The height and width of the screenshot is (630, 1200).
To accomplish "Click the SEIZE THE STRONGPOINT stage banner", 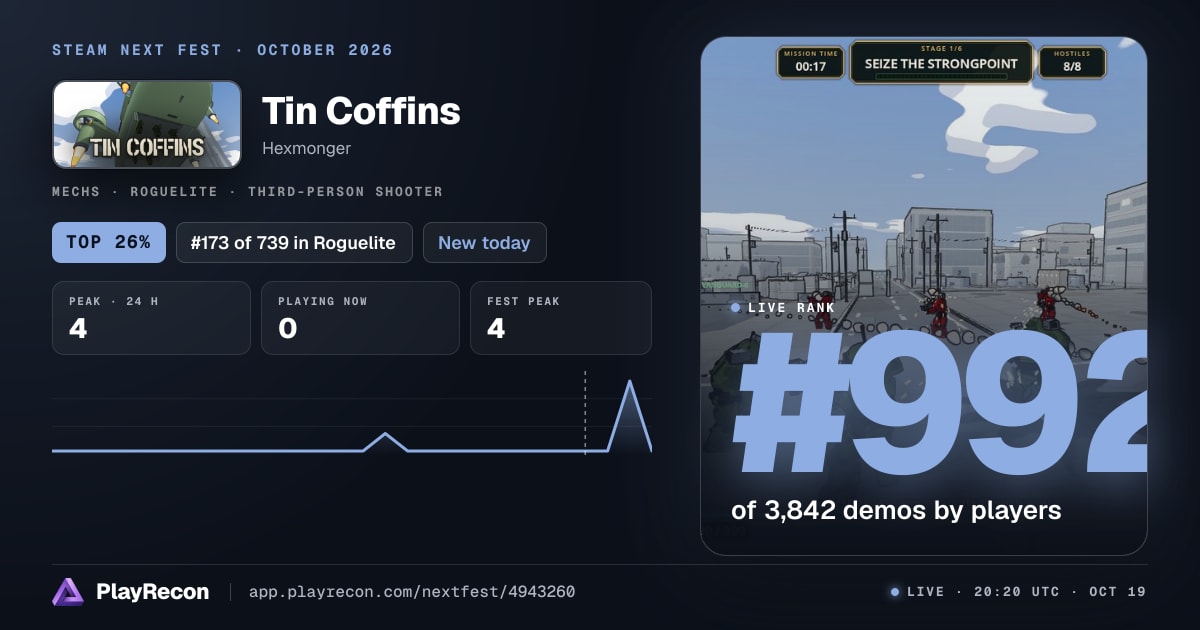I will pos(941,61).
